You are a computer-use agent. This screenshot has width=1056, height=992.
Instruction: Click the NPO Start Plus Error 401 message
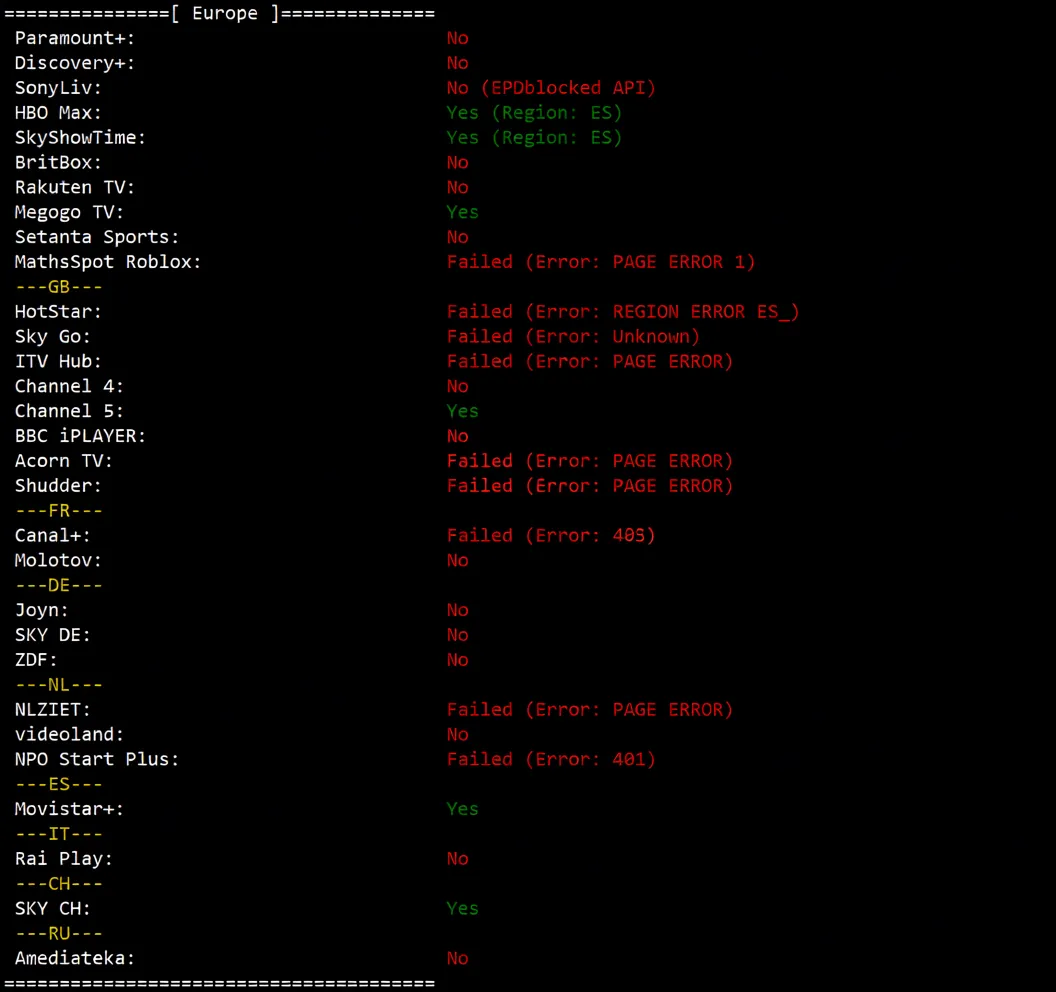pyautogui.click(x=551, y=759)
